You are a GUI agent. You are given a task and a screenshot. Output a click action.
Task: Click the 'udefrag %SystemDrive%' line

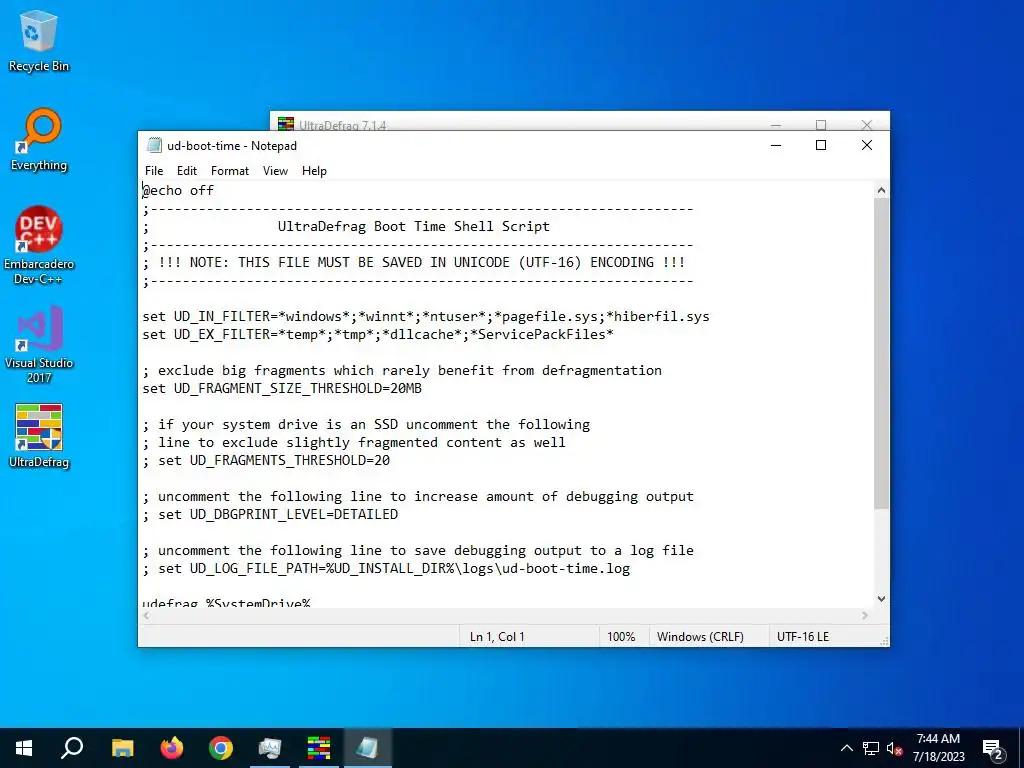point(227,602)
